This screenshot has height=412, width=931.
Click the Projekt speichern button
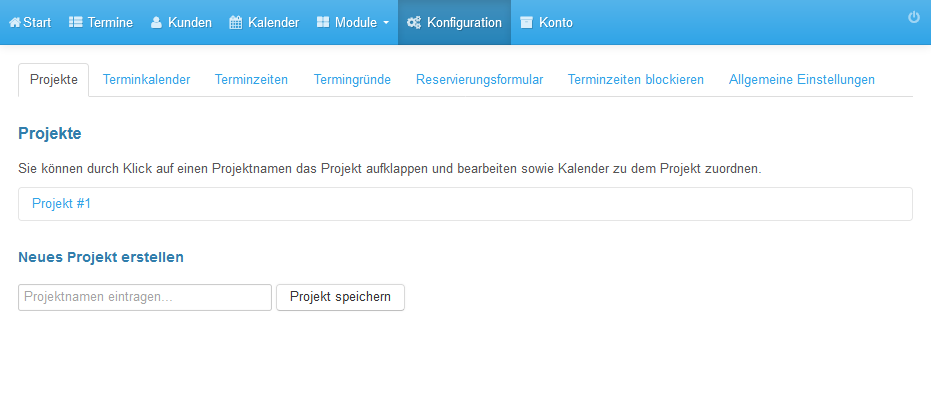340,297
